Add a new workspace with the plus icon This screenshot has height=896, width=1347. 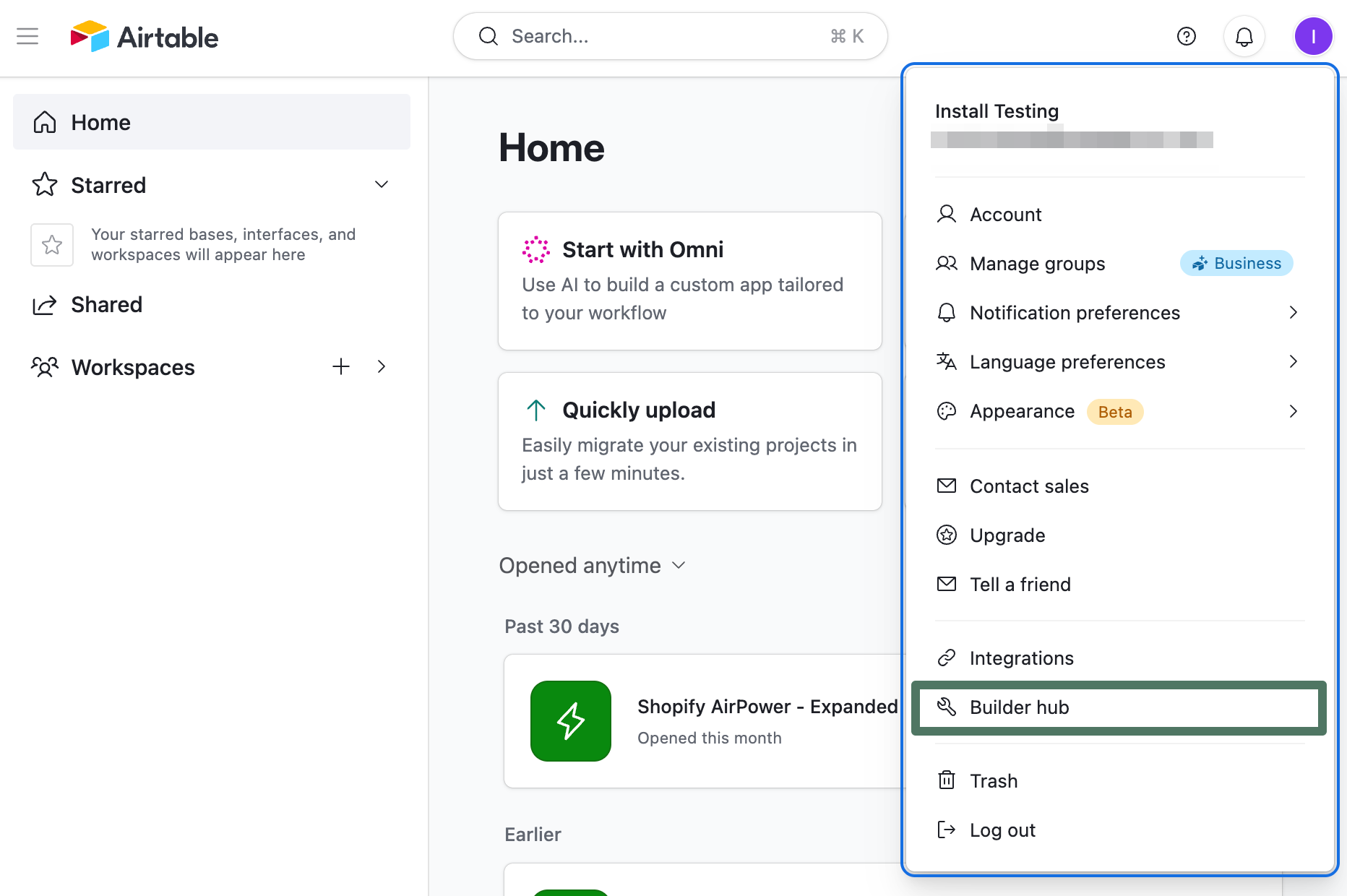[340, 366]
